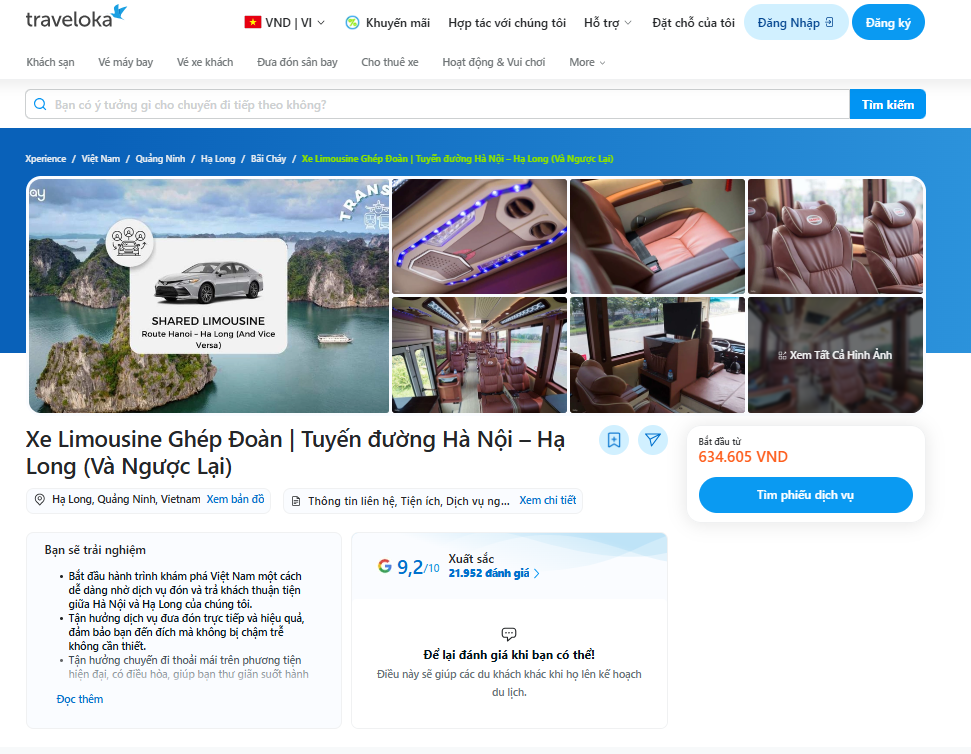
Task: Select the Vé xe khách tab
Action: pyautogui.click(x=205, y=62)
